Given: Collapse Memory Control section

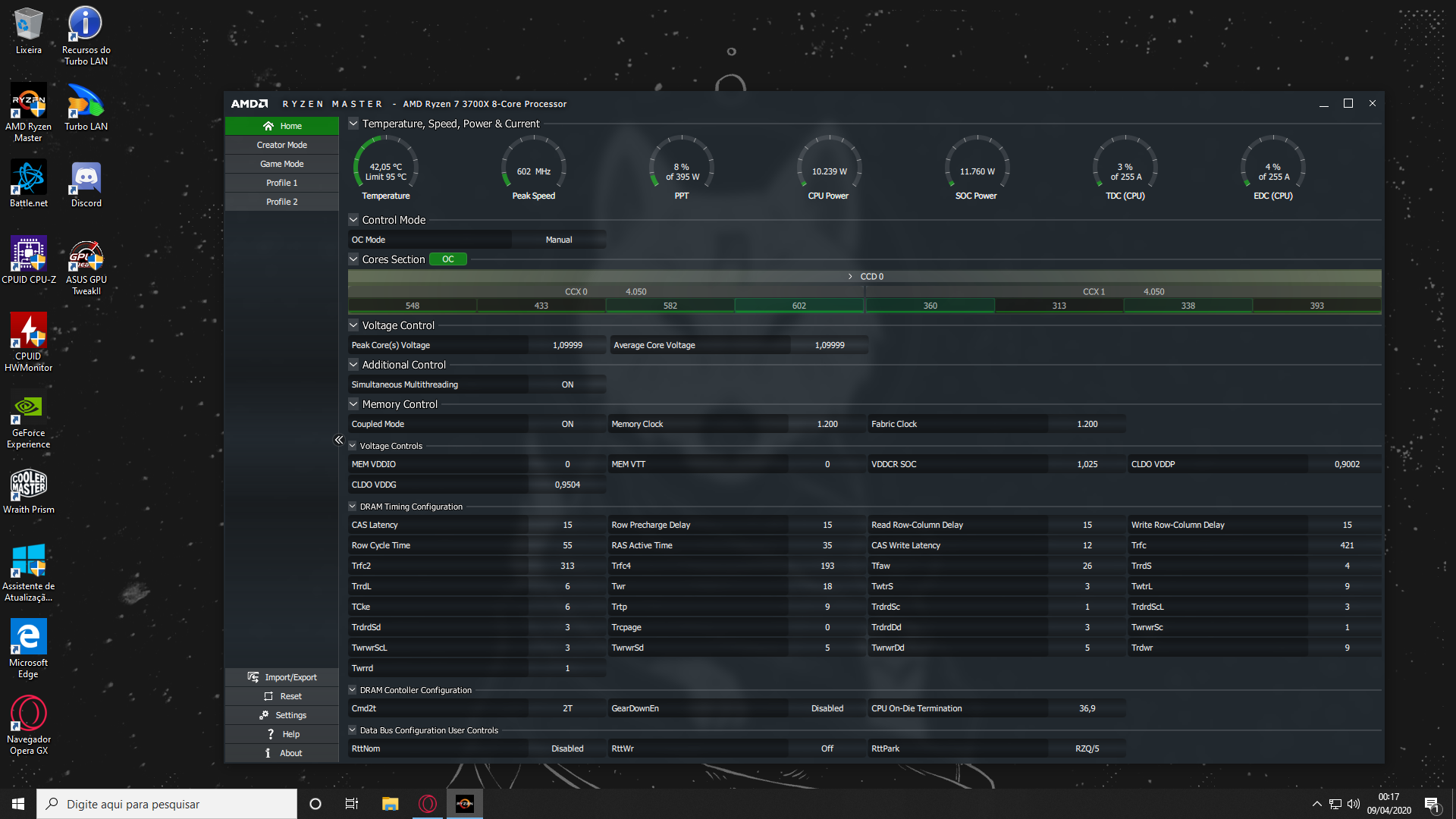Looking at the screenshot, I should click(x=353, y=404).
